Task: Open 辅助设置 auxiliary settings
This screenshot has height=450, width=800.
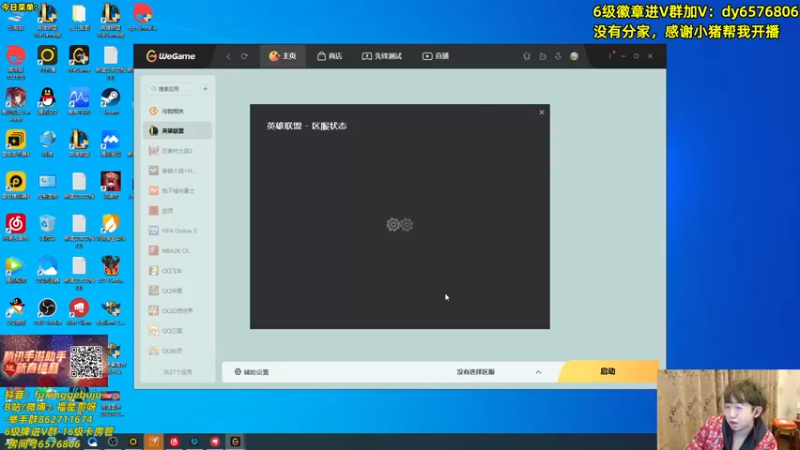Action: [x=252, y=372]
